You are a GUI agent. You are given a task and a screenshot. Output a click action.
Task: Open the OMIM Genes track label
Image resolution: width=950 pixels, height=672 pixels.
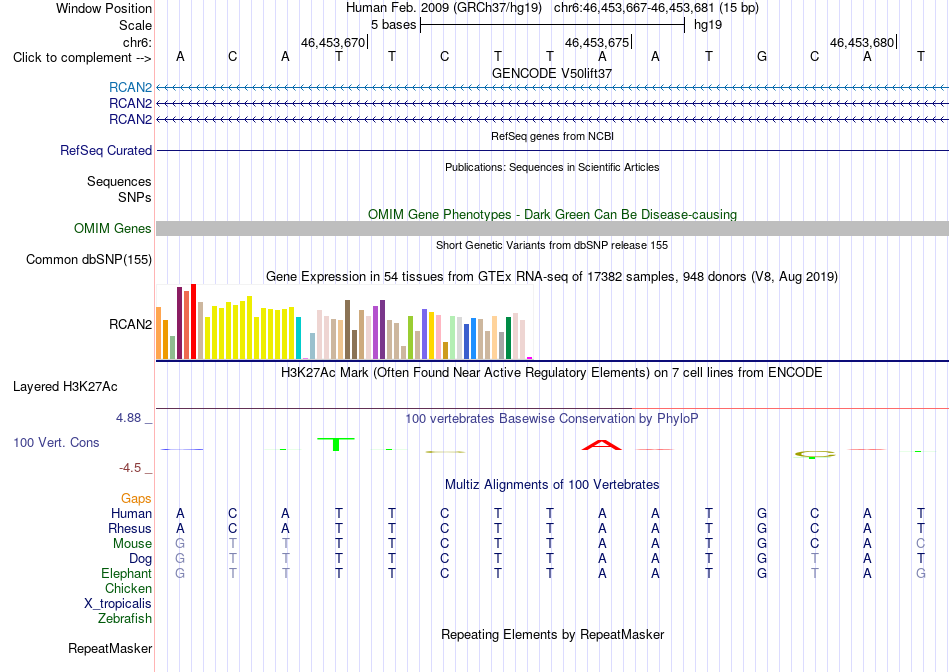click(113, 228)
